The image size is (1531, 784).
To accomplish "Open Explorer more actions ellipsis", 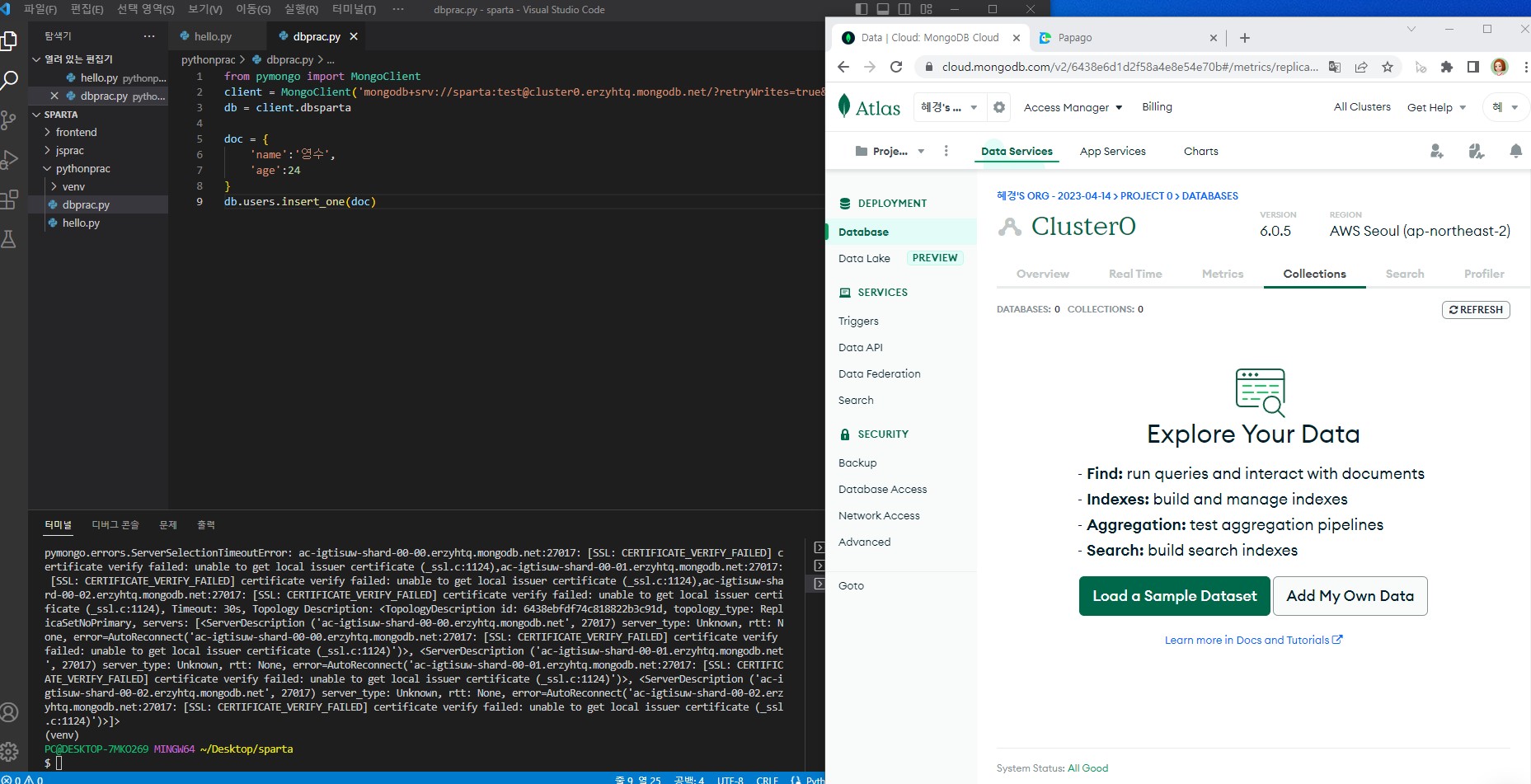I will [149, 36].
